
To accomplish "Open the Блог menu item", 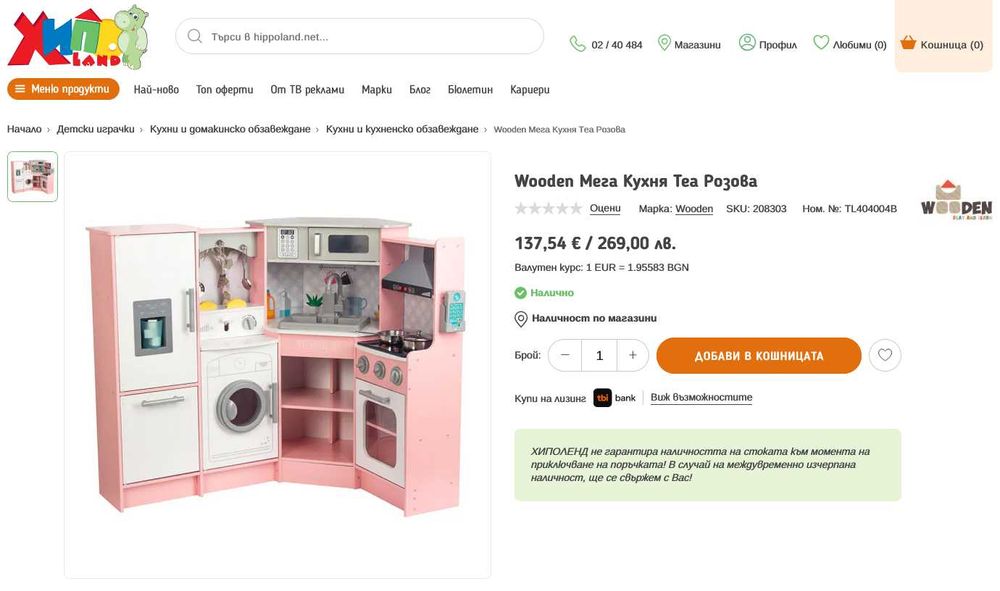I will (x=420, y=90).
